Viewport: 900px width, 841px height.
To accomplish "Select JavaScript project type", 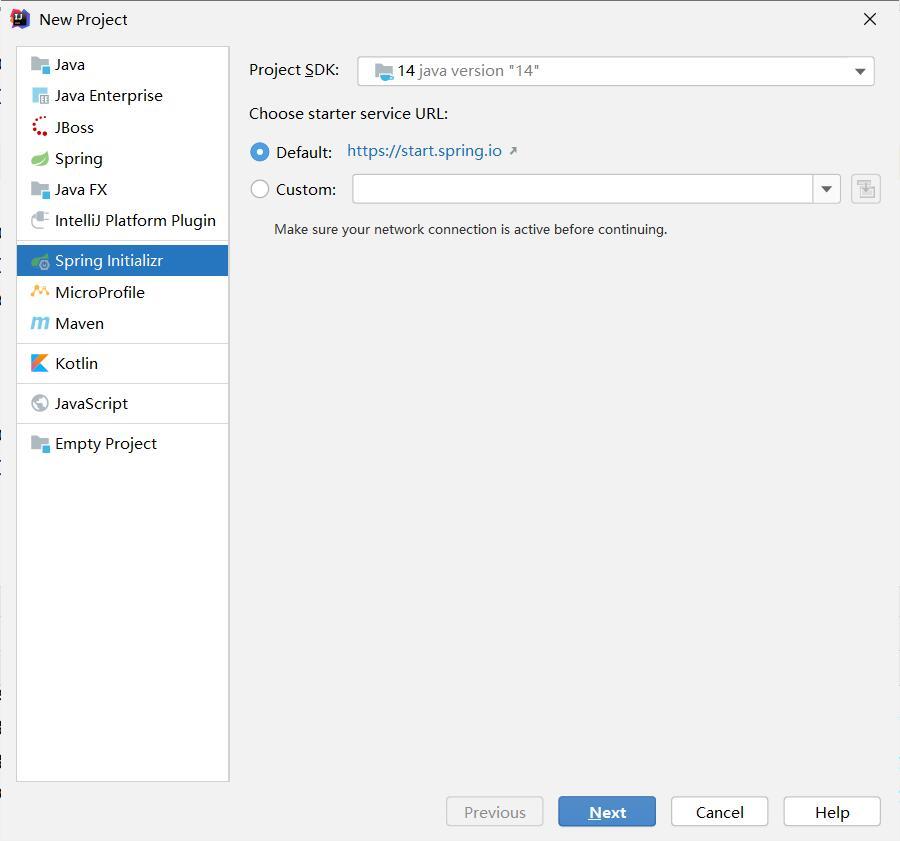I will click(x=122, y=404).
